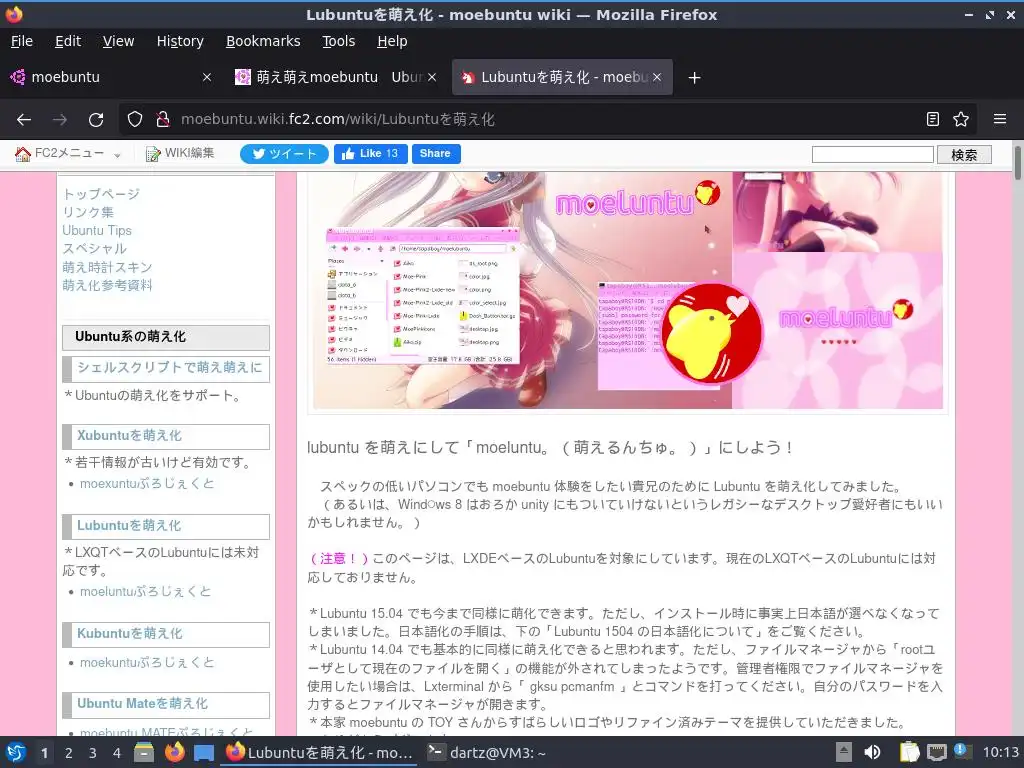Viewport: 1024px width, 768px height.
Task: Expand the FC2メニュー dropdown arrow
Action: coord(117,155)
